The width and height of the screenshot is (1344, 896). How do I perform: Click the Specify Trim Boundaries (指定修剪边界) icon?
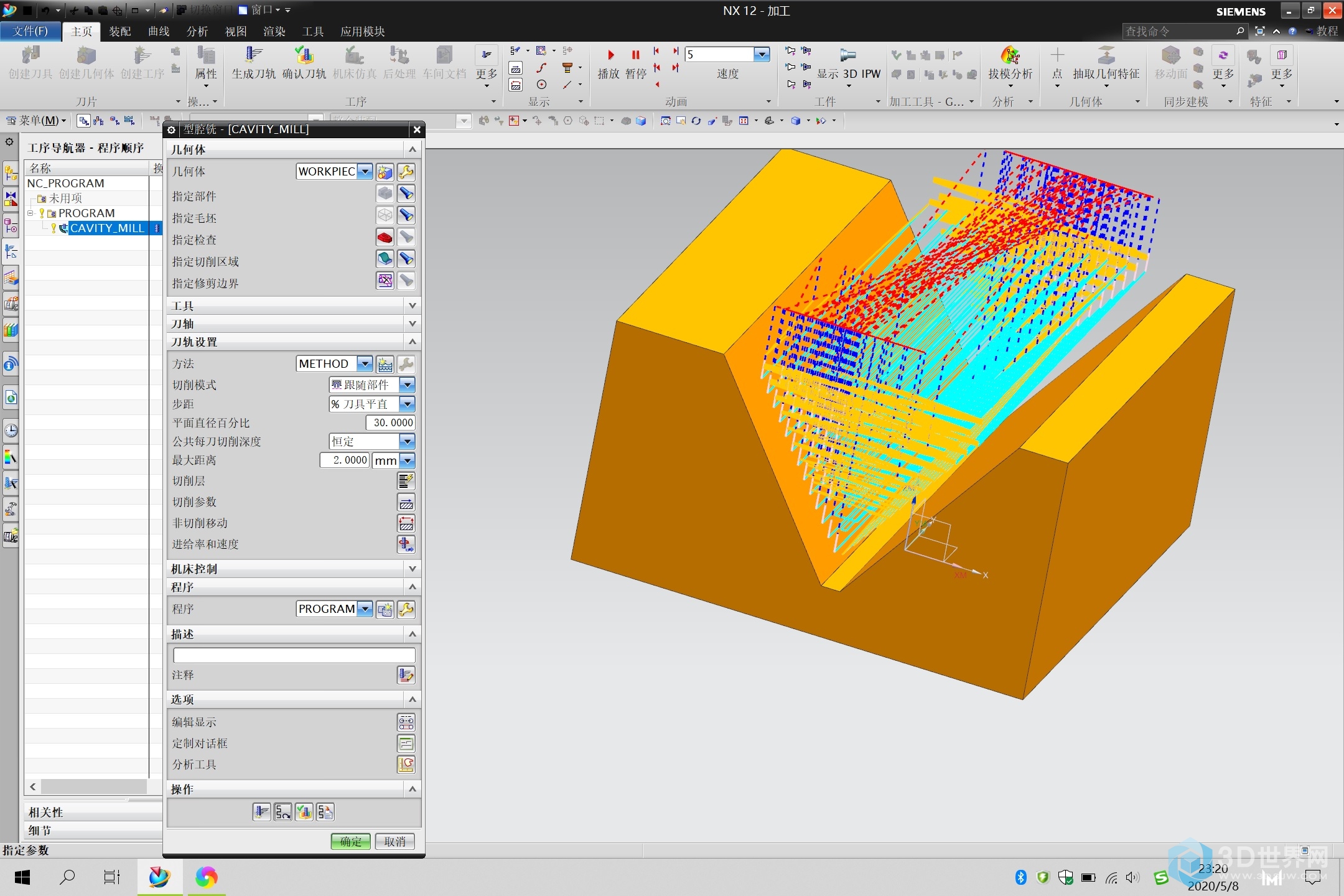point(385,281)
